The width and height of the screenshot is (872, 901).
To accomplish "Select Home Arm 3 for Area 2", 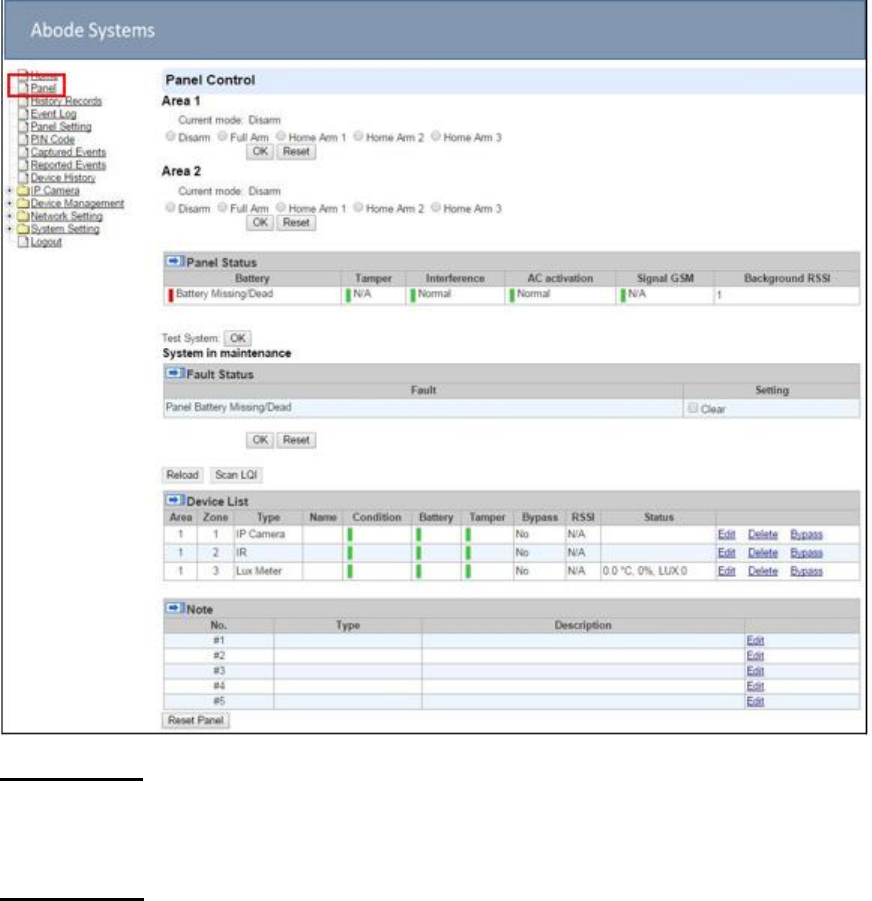I will 436,207.
